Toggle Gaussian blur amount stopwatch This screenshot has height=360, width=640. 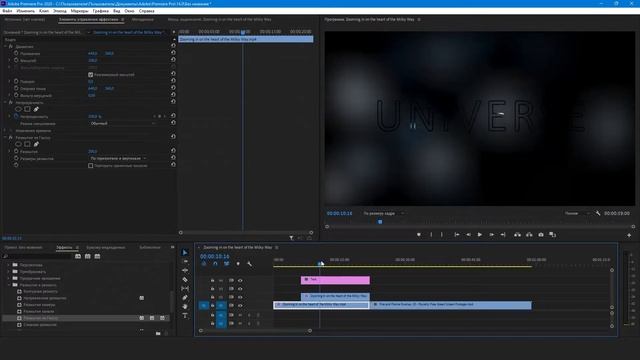pyautogui.click(x=16, y=151)
